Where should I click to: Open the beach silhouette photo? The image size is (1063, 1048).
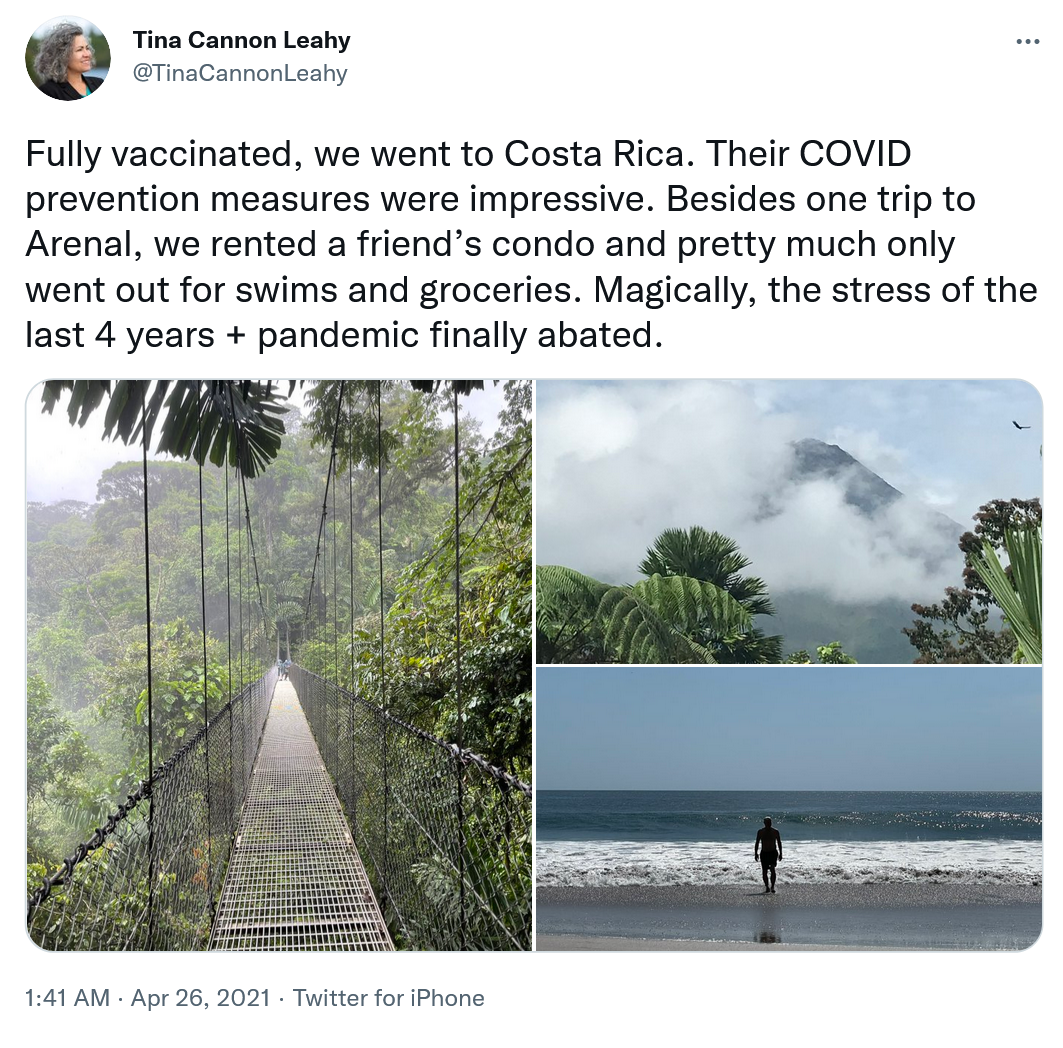click(789, 809)
